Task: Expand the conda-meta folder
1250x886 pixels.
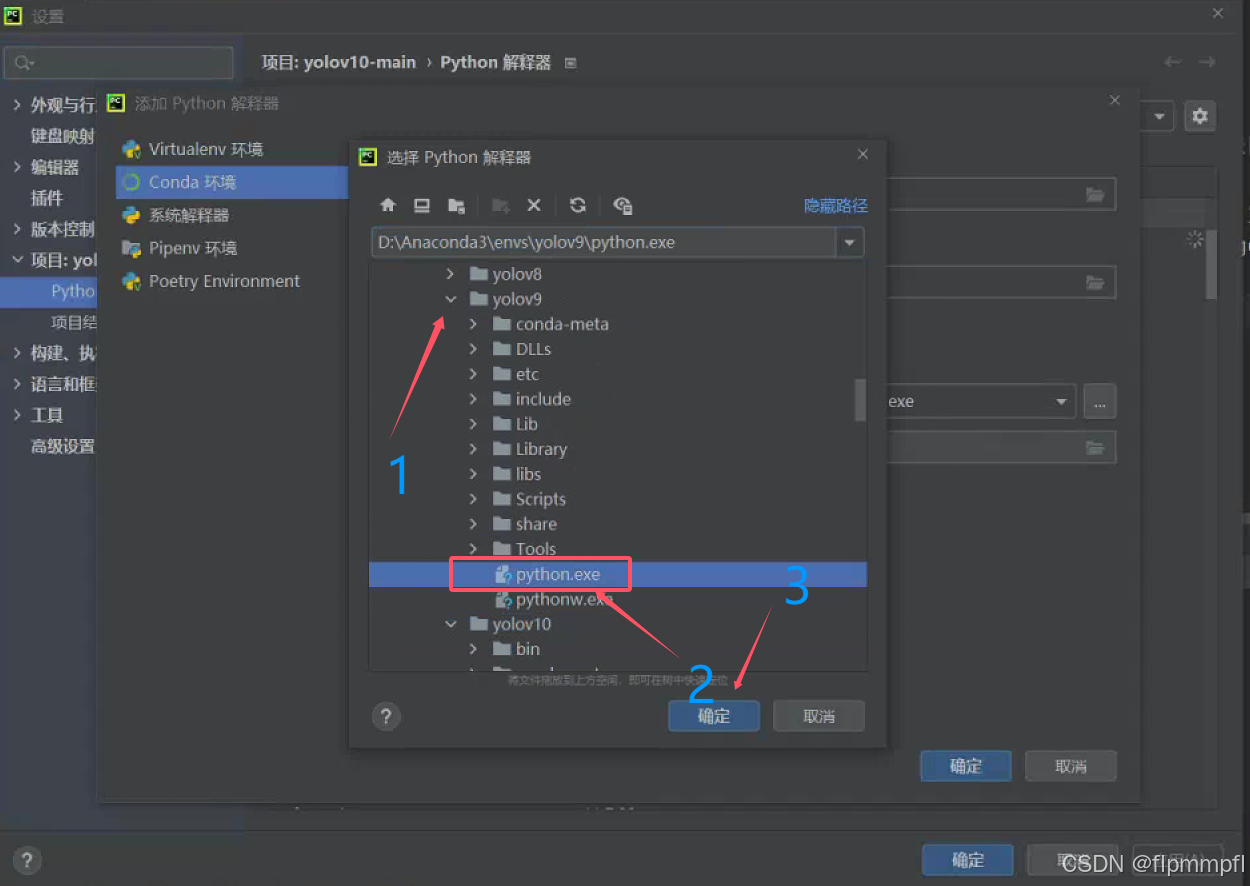Action: 474,324
